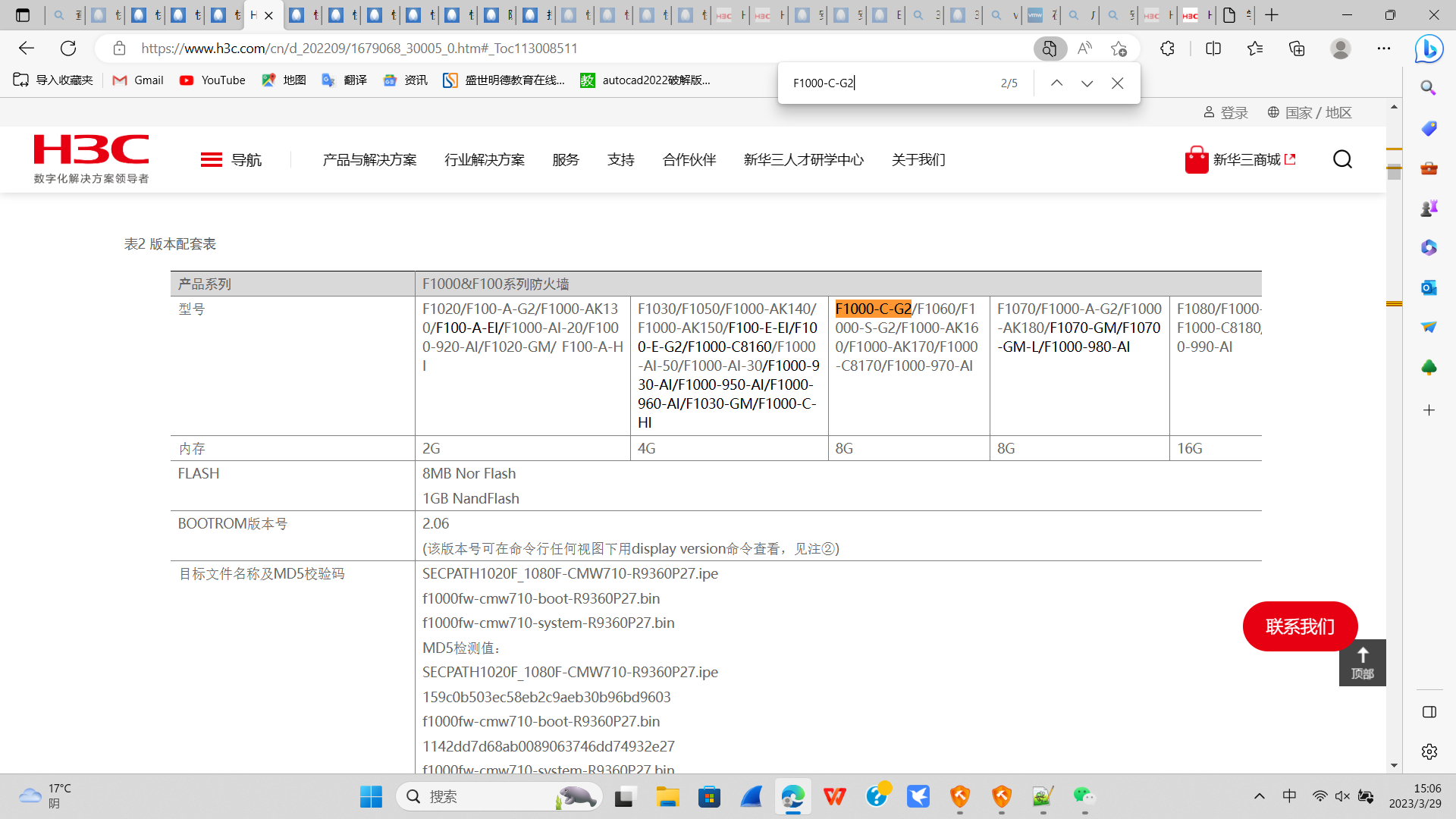Click the H3C website search magnifier icon
This screenshot has height=819, width=1456.
1342,159
